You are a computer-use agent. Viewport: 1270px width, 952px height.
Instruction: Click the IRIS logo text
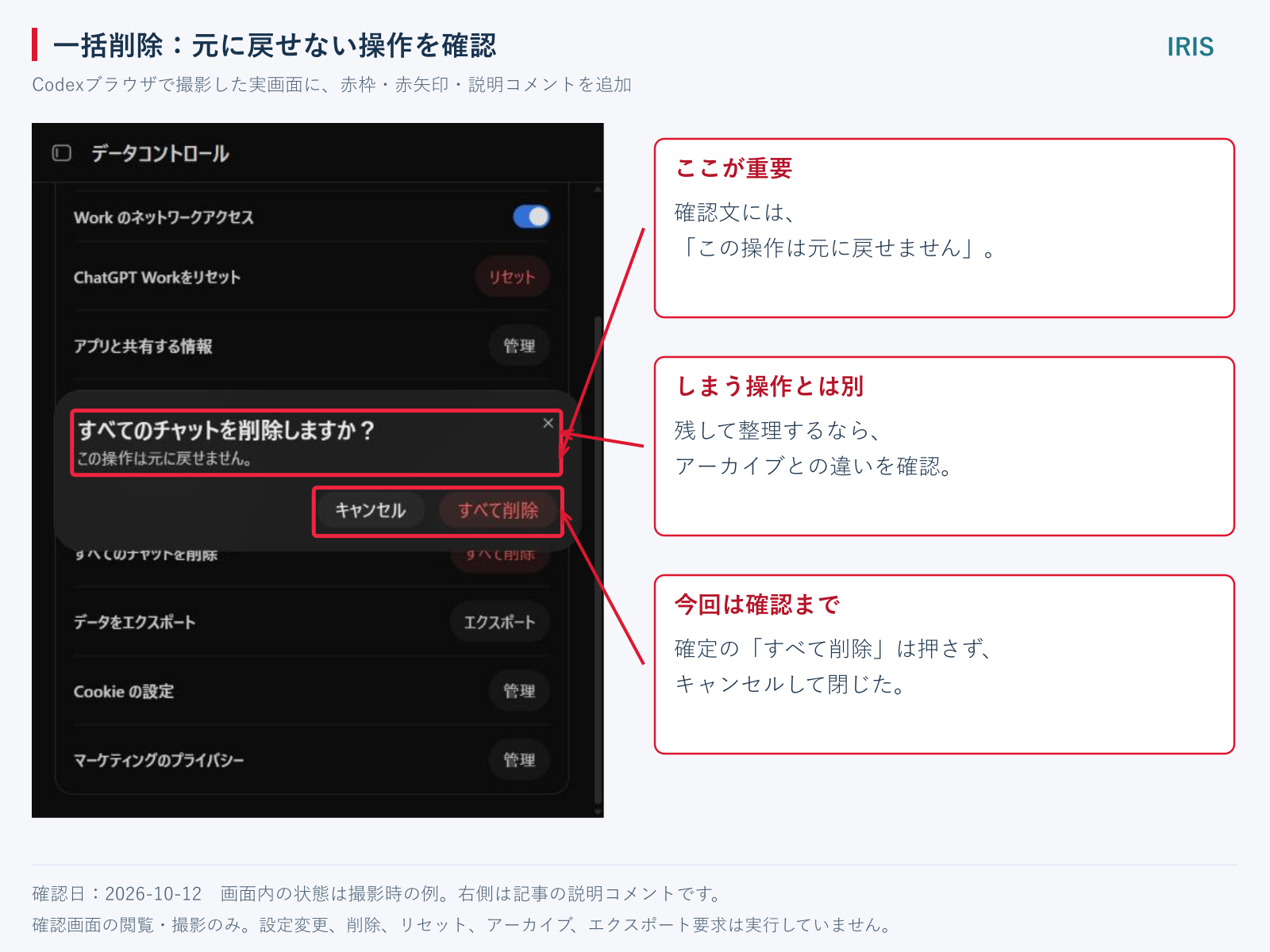click(x=1190, y=47)
